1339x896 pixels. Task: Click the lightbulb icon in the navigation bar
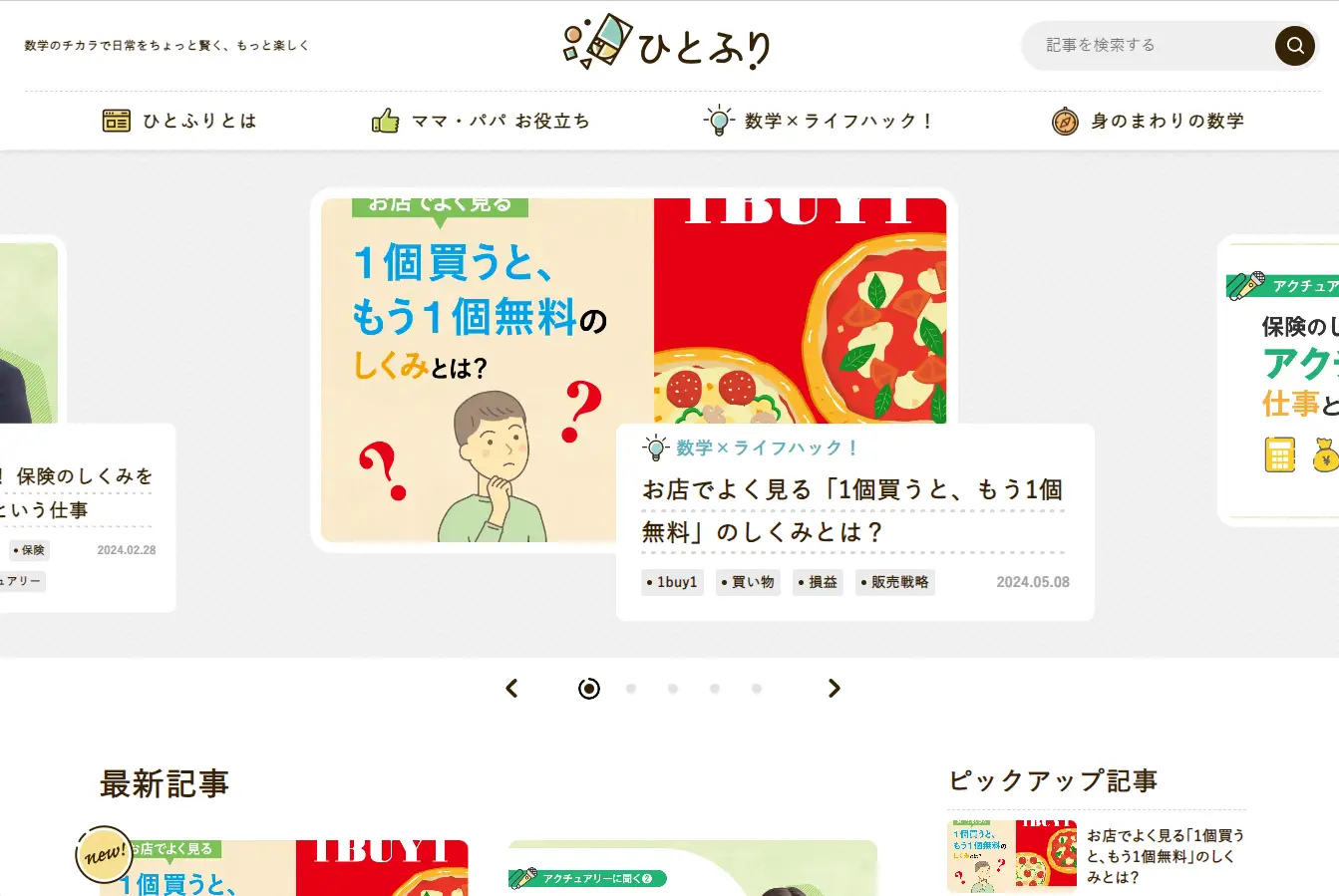pyautogui.click(x=718, y=121)
